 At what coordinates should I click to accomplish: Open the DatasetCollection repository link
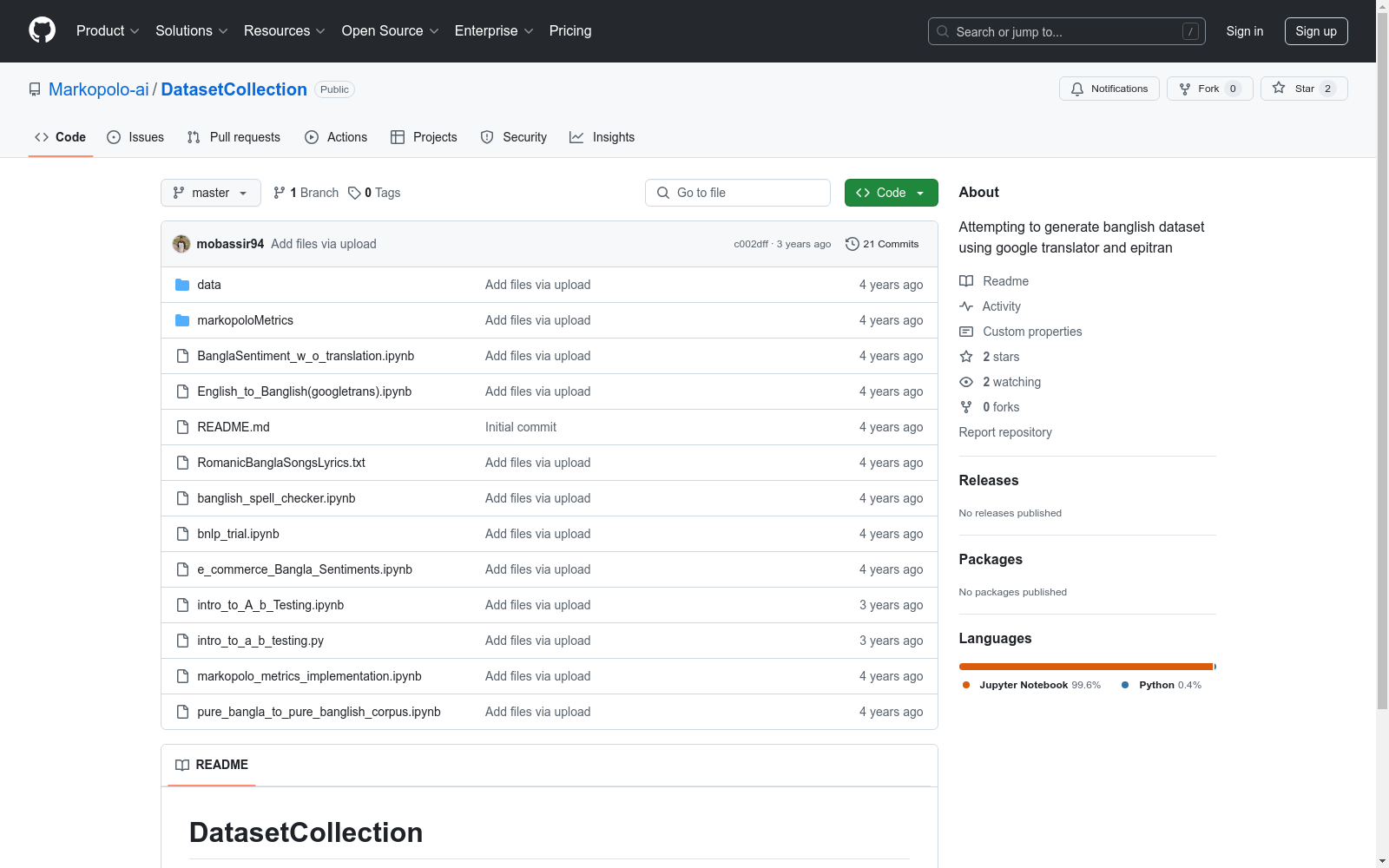pos(234,89)
